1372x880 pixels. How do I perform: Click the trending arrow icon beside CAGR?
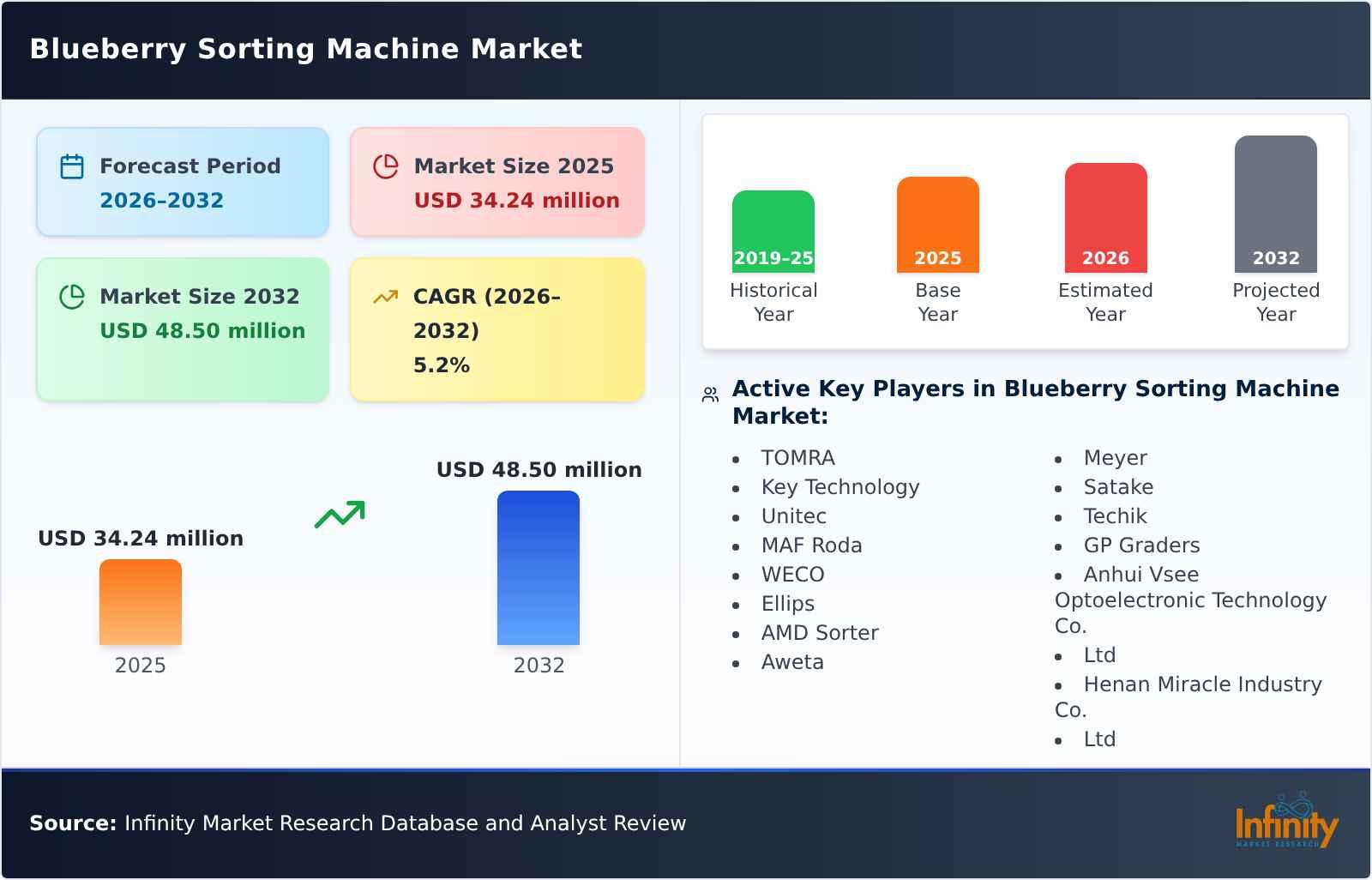tap(385, 296)
